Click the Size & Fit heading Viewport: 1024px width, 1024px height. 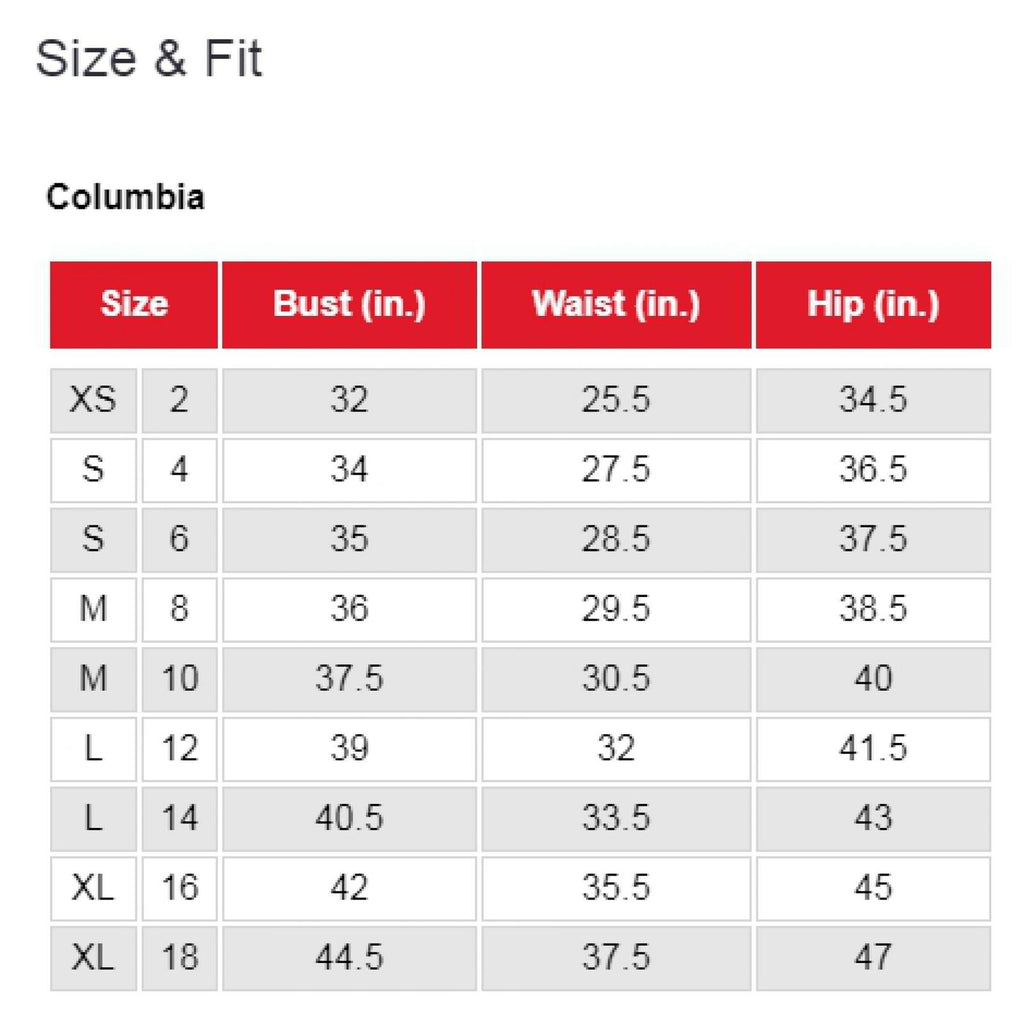click(x=149, y=60)
